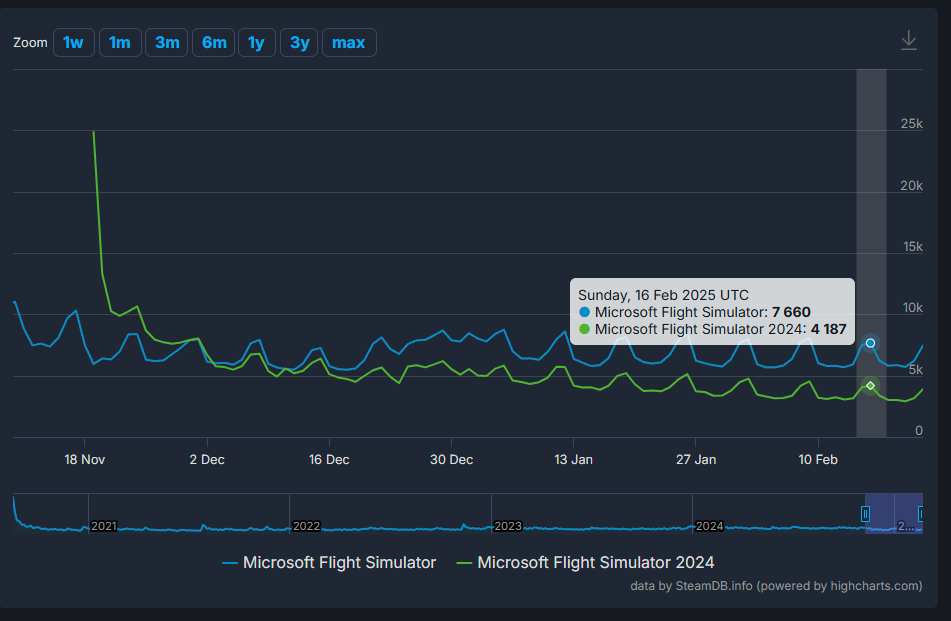Select the 1m zoom preset

pyautogui.click(x=119, y=42)
